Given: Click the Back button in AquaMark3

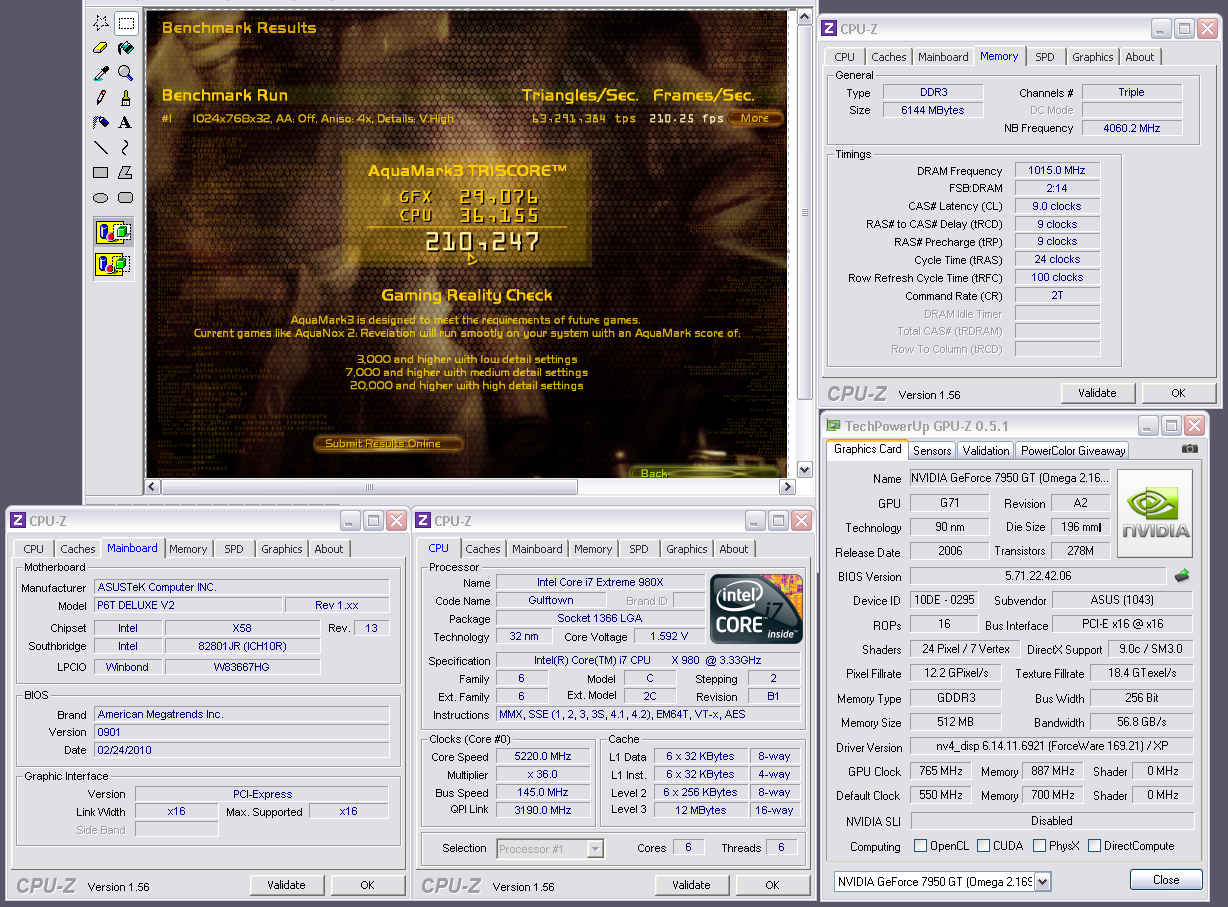Looking at the screenshot, I should [654, 473].
